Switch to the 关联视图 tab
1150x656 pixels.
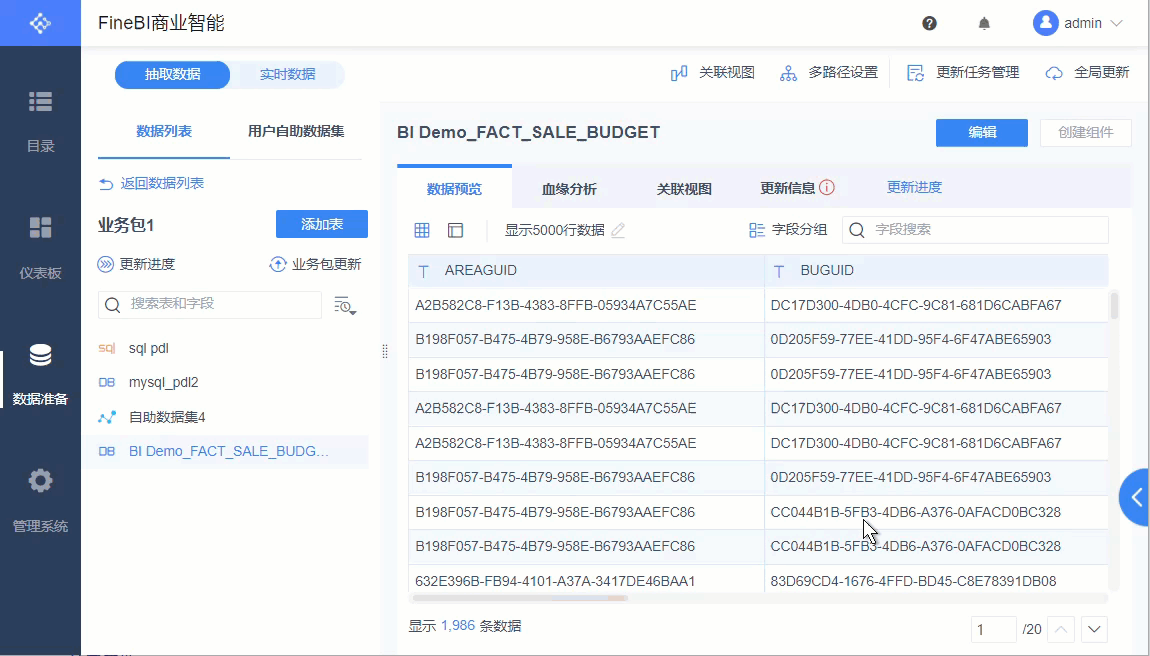(x=684, y=189)
